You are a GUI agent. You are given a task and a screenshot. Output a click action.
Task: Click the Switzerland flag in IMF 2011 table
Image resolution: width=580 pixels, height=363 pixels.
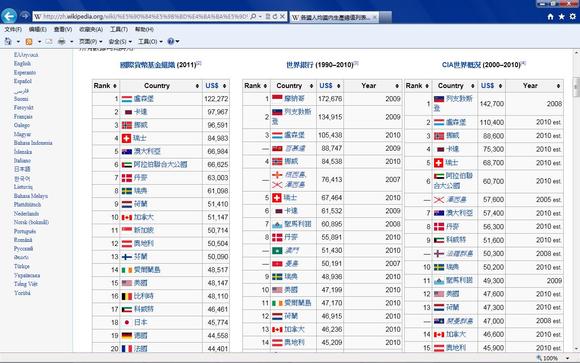(127, 138)
